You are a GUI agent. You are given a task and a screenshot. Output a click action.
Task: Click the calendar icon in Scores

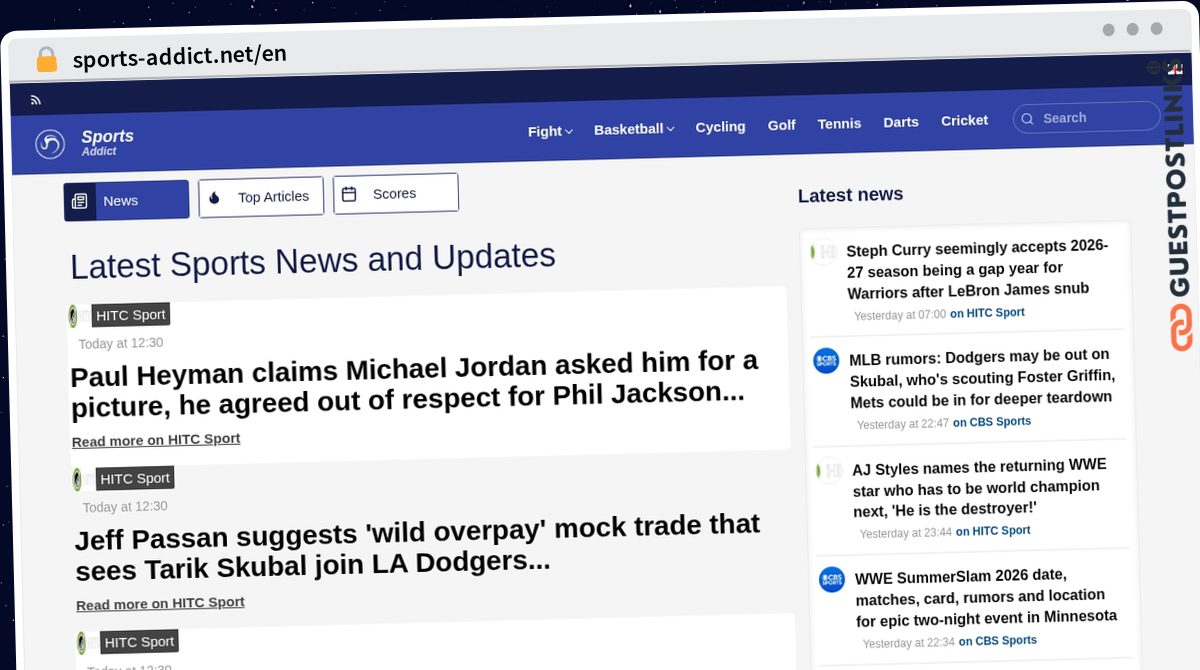point(349,194)
